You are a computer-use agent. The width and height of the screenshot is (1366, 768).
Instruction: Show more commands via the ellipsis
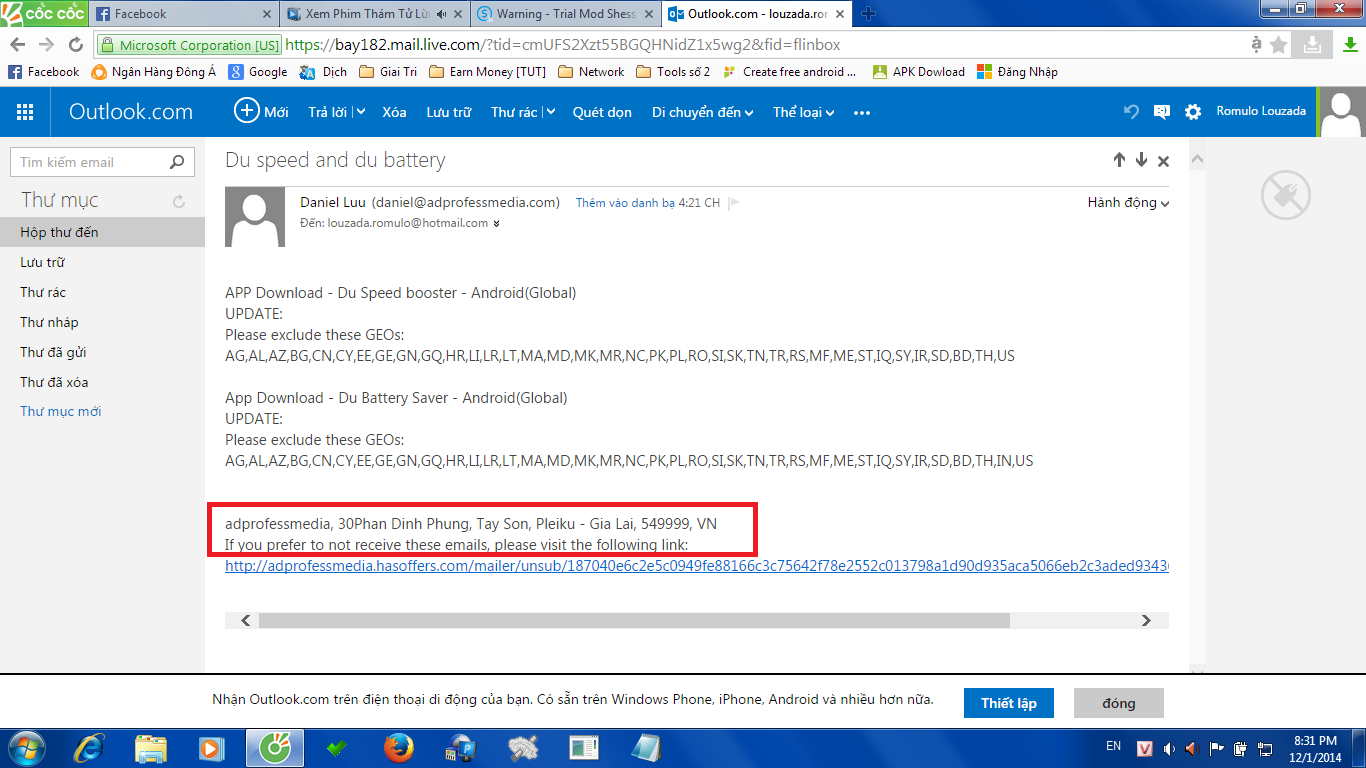pyautogui.click(x=862, y=113)
